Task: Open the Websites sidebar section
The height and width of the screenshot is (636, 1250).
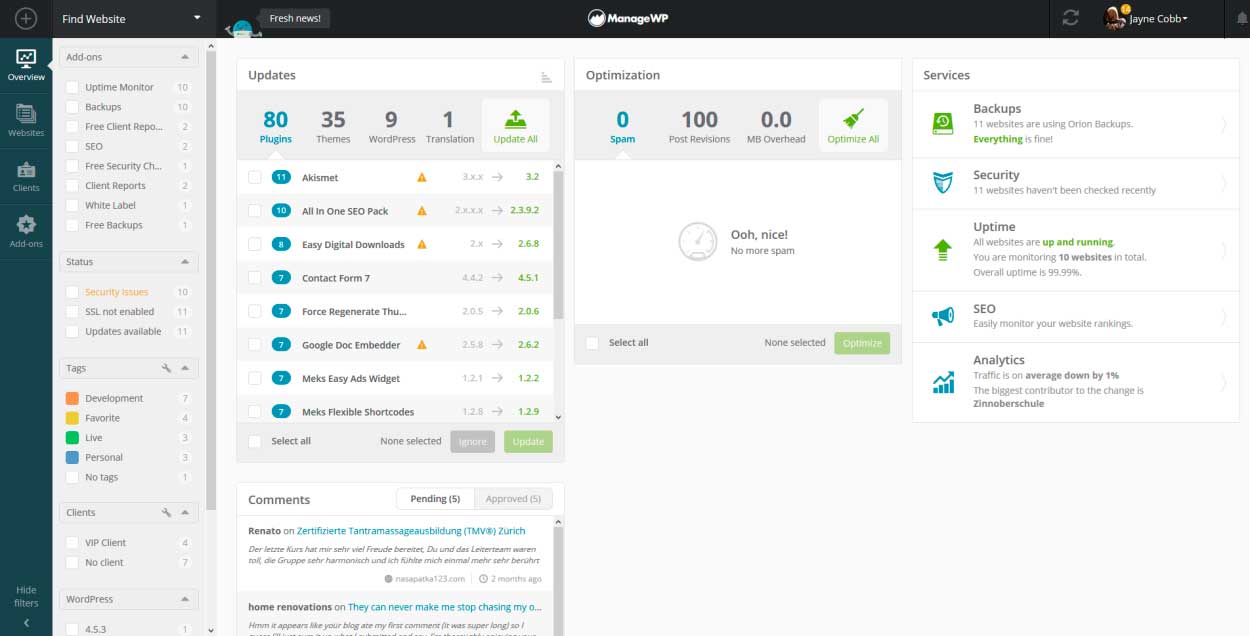Action: (26, 119)
